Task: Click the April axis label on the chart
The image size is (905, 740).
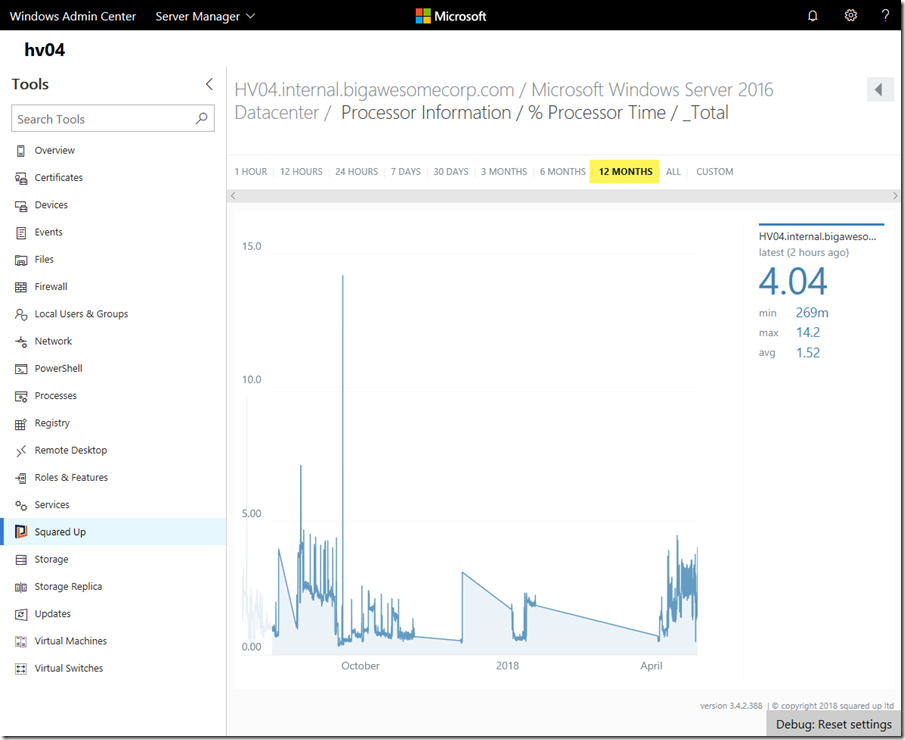Action: coord(651,666)
